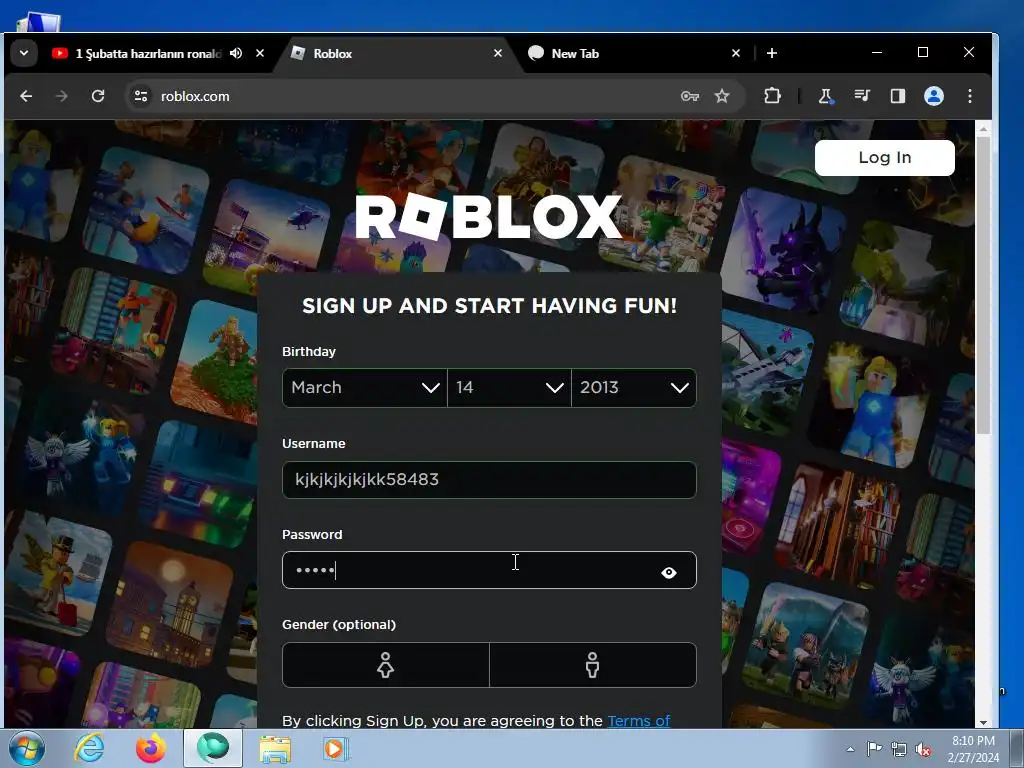Toggle the browser side panel
The height and width of the screenshot is (768, 1024).
(898, 96)
